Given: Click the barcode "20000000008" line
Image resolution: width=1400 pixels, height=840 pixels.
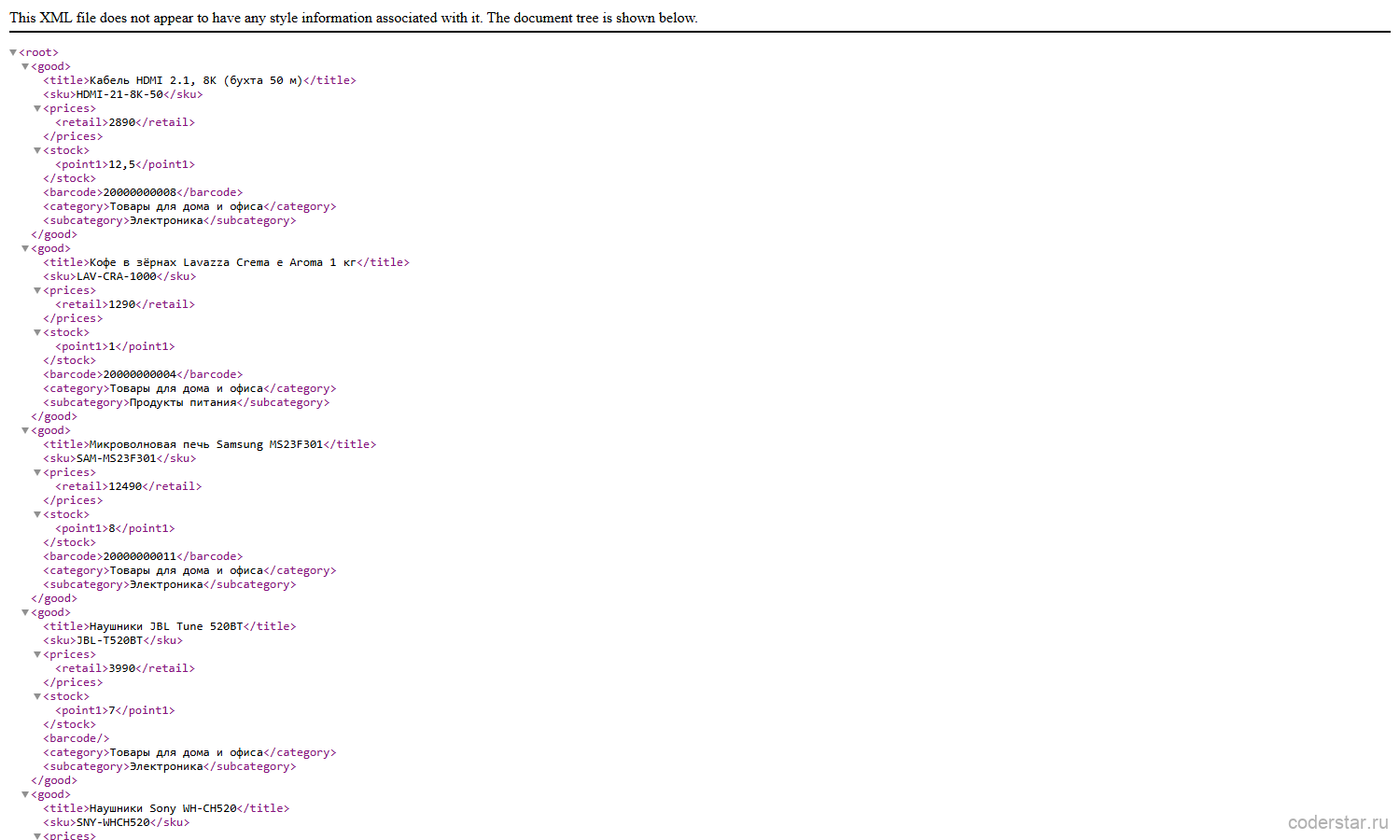Looking at the screenshot, I should pyautogui.click(x=143, y=192).
